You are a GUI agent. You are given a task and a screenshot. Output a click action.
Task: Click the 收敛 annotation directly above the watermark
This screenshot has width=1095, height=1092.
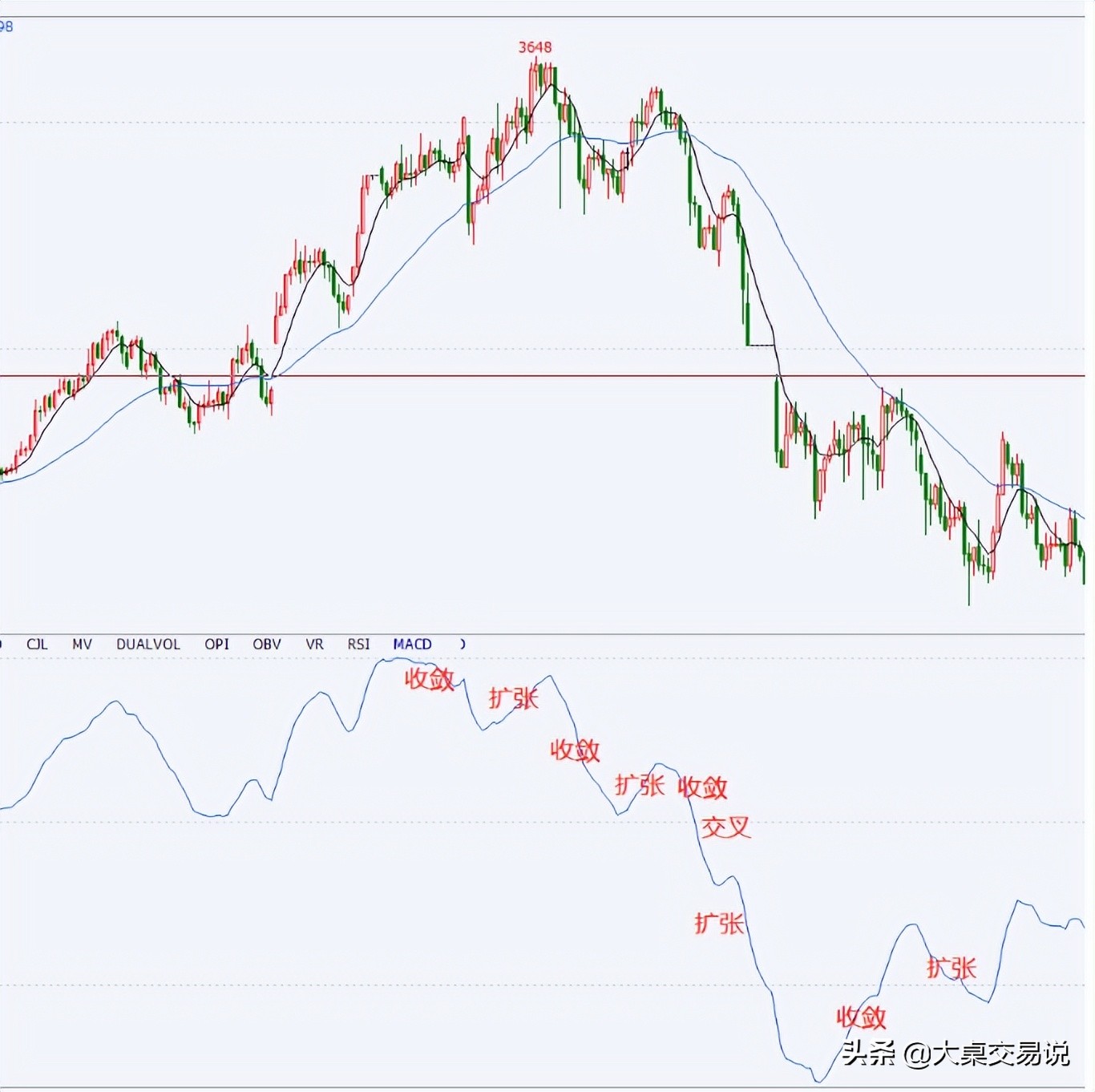coord(861,1017)
